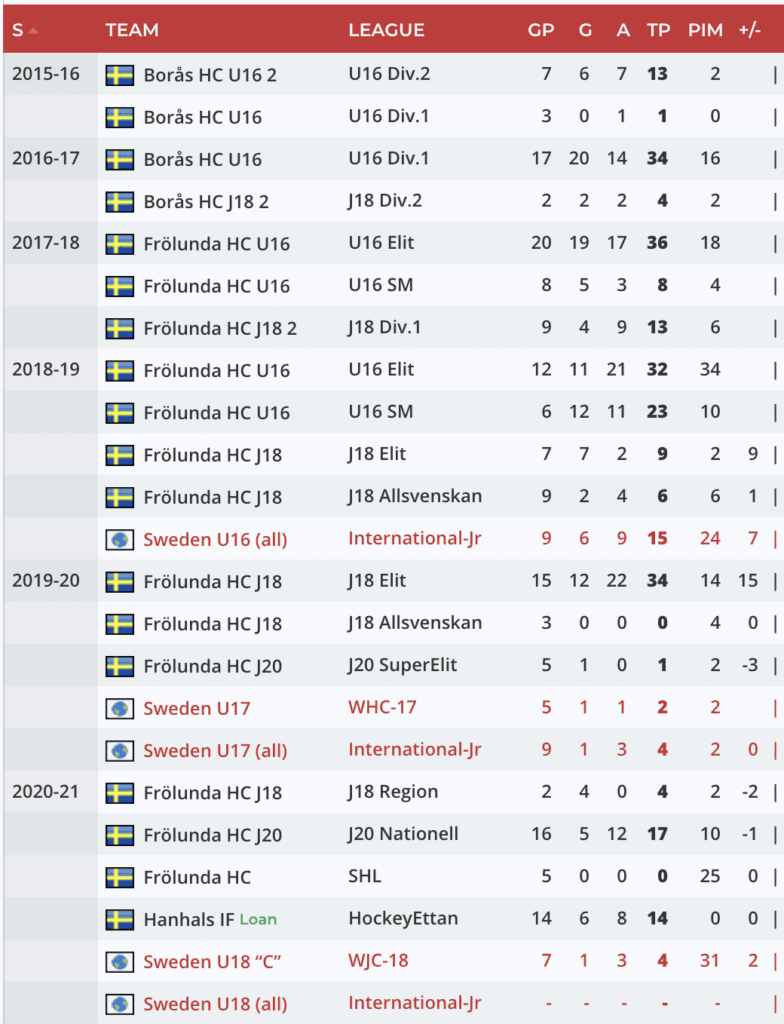Screen dimensions: 784x1024
Task: Open the Hanhals IF team link
Action: tap(187, 919)
